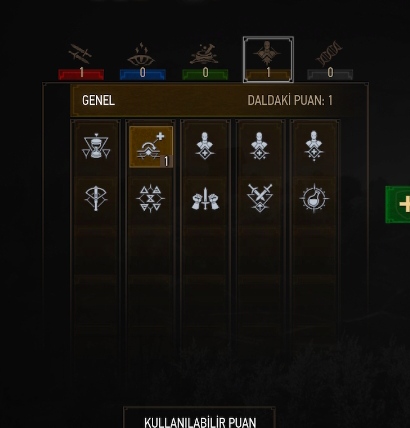Choose the first armor bust skill icon

tap(205, 146)
